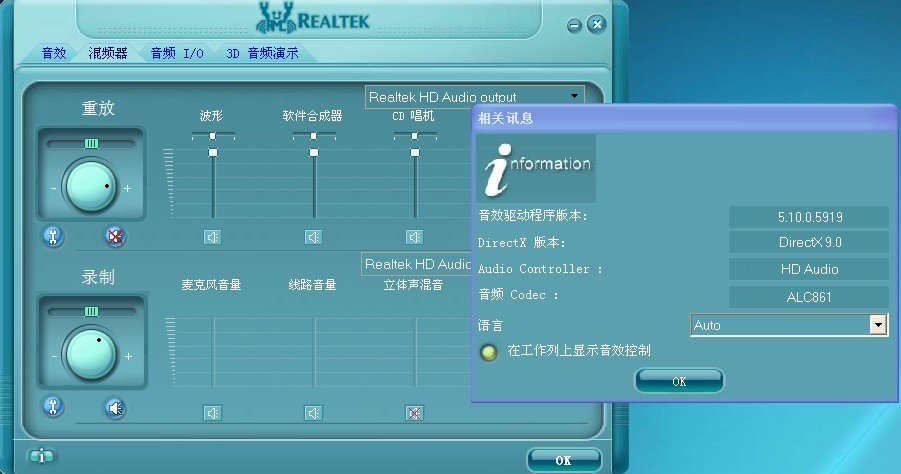Click the 麦克风音量 label
The width and height of the screenshot is (901, 474).
[211, 284]
